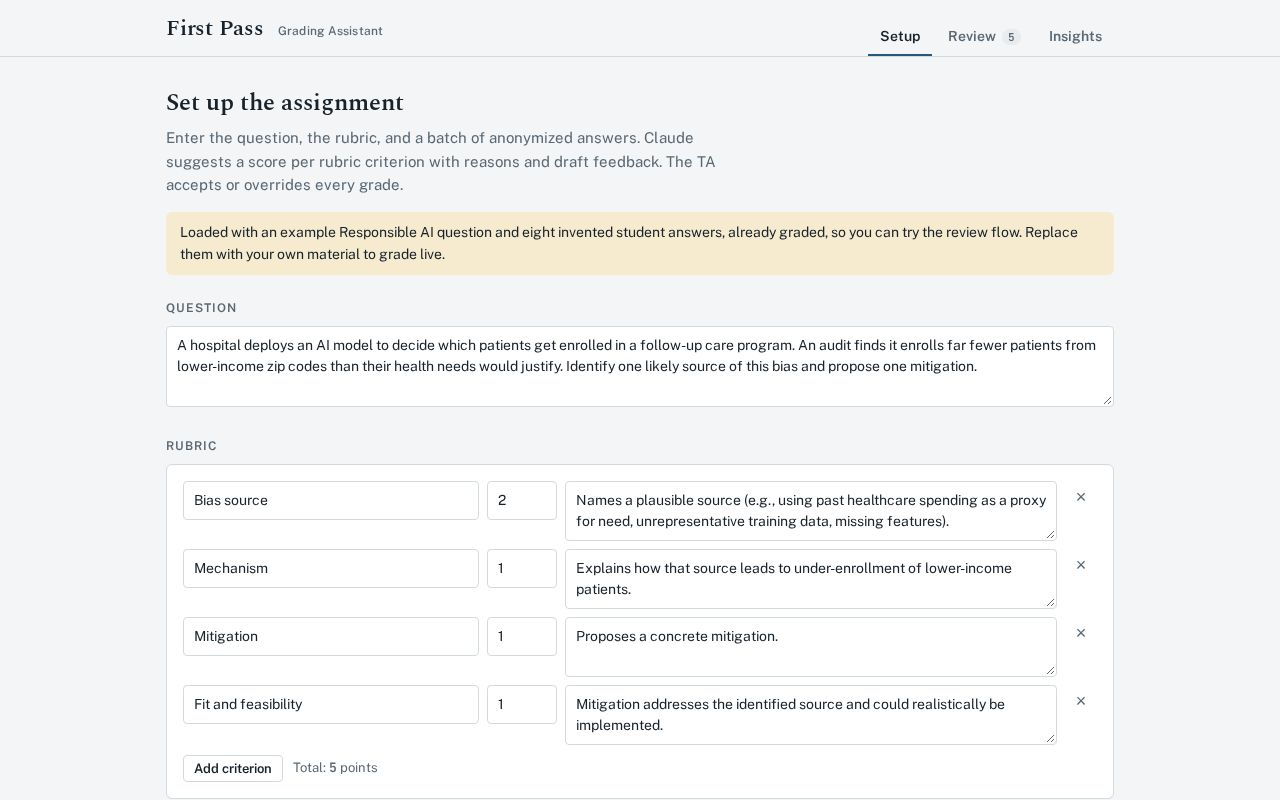Click the RUBRIC section label
The width and height of the screenshot is (1280, 800).
(191, 446)
